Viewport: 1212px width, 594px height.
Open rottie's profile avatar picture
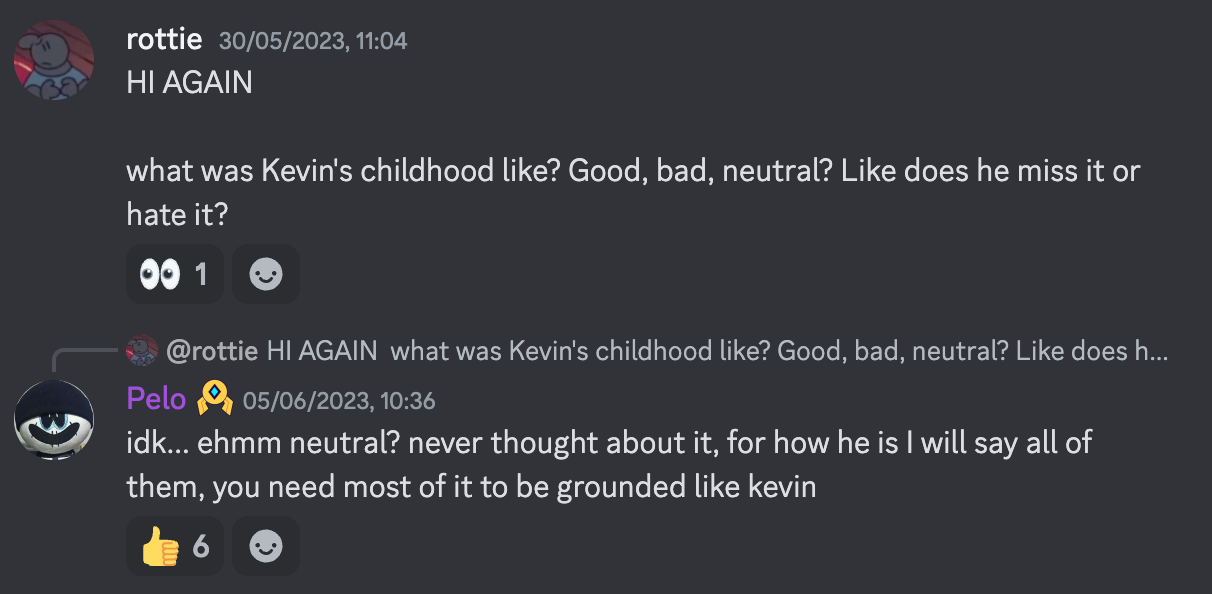(x=54, y=60)
